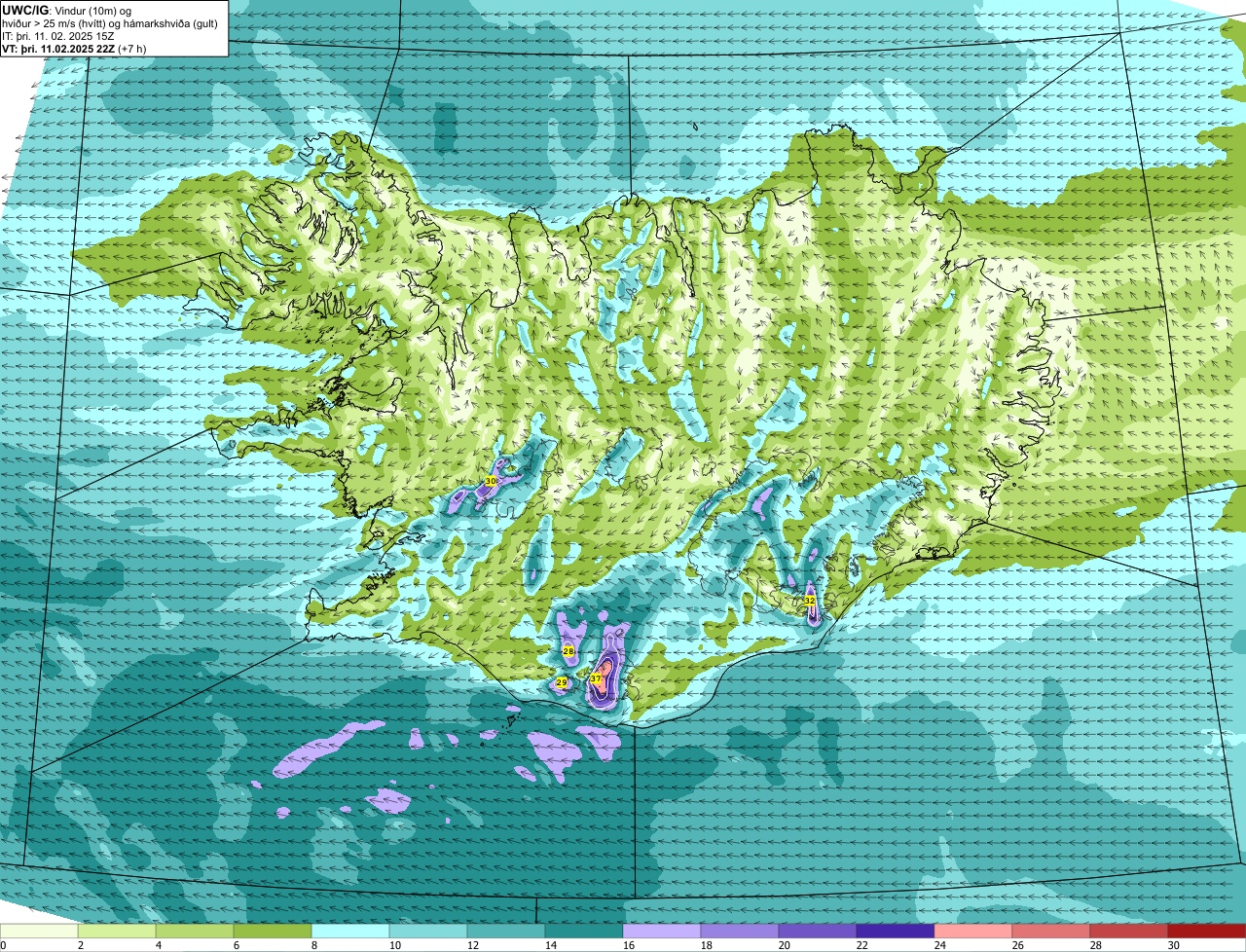Screen dimensions: 1246x952
Task: Select the 4–6 m/s green legend swatch
Action: pos(195,931)
